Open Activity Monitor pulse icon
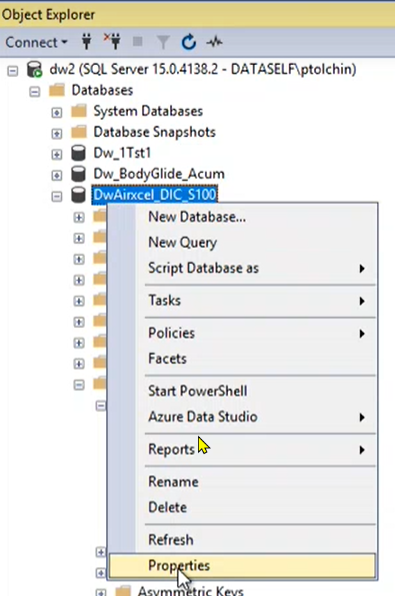Screen dimensions: 395x596 tap(214, 42)
